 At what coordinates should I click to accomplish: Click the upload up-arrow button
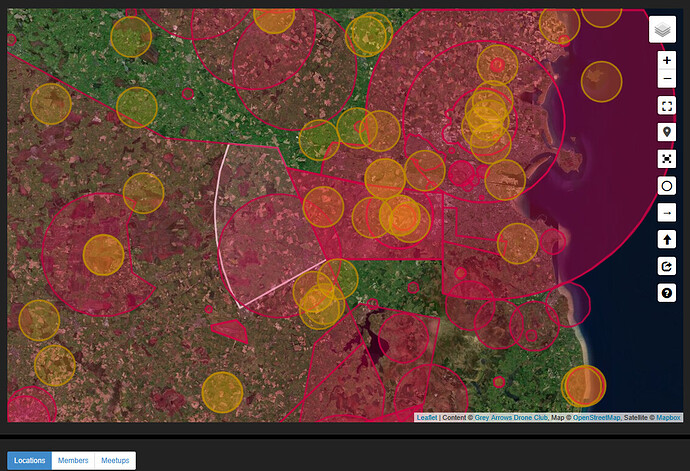[667, 240]
